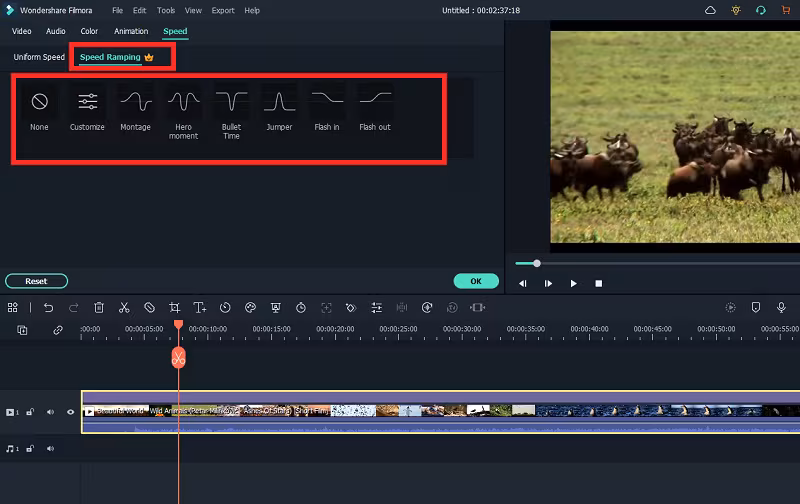
Task: Hide video track 1 with eye icon
Action: [x=70, y=412]
